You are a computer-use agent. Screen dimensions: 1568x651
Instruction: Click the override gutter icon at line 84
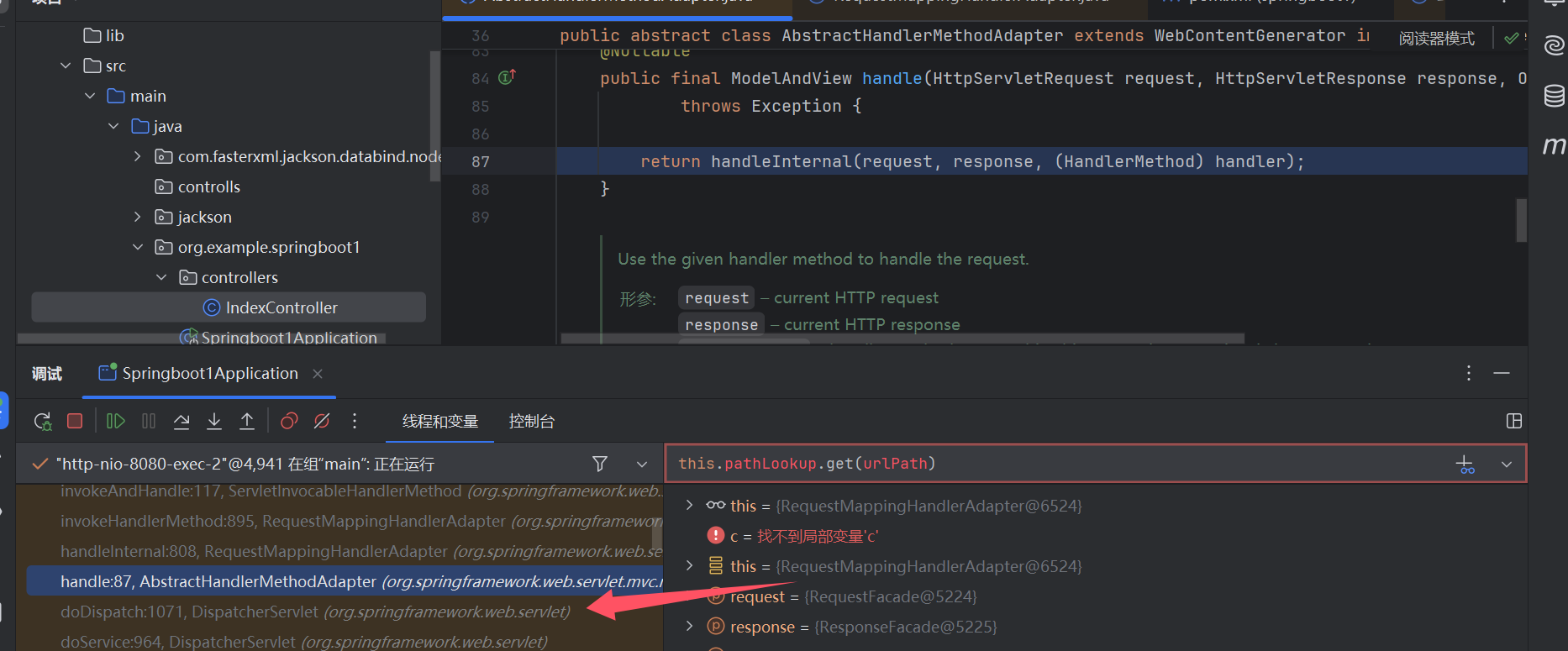click(x=507, y=77)
